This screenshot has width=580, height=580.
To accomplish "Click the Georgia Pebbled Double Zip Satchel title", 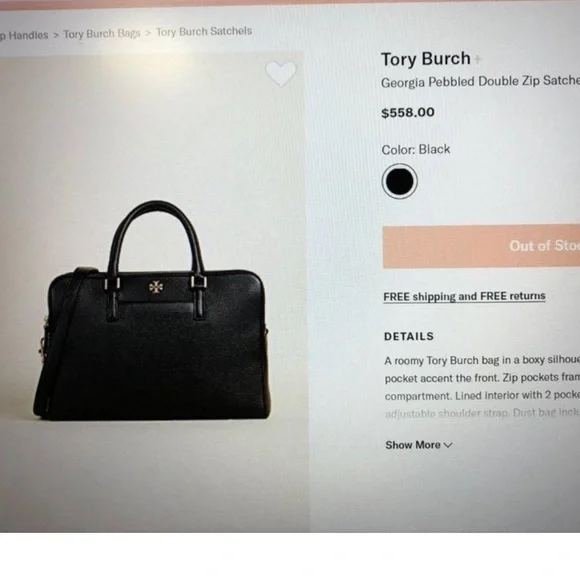I will 480,81.
